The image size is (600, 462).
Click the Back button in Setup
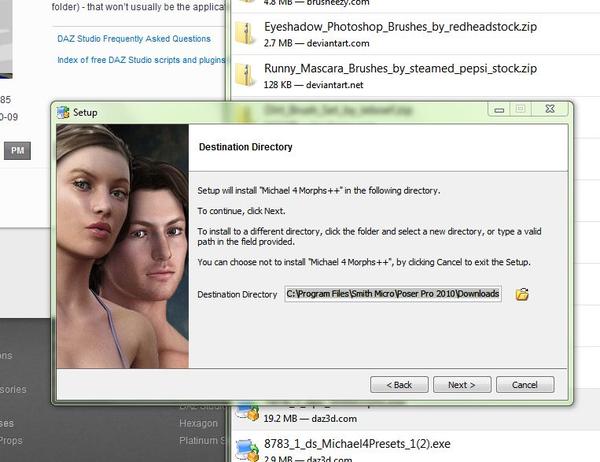pos(399,385)
